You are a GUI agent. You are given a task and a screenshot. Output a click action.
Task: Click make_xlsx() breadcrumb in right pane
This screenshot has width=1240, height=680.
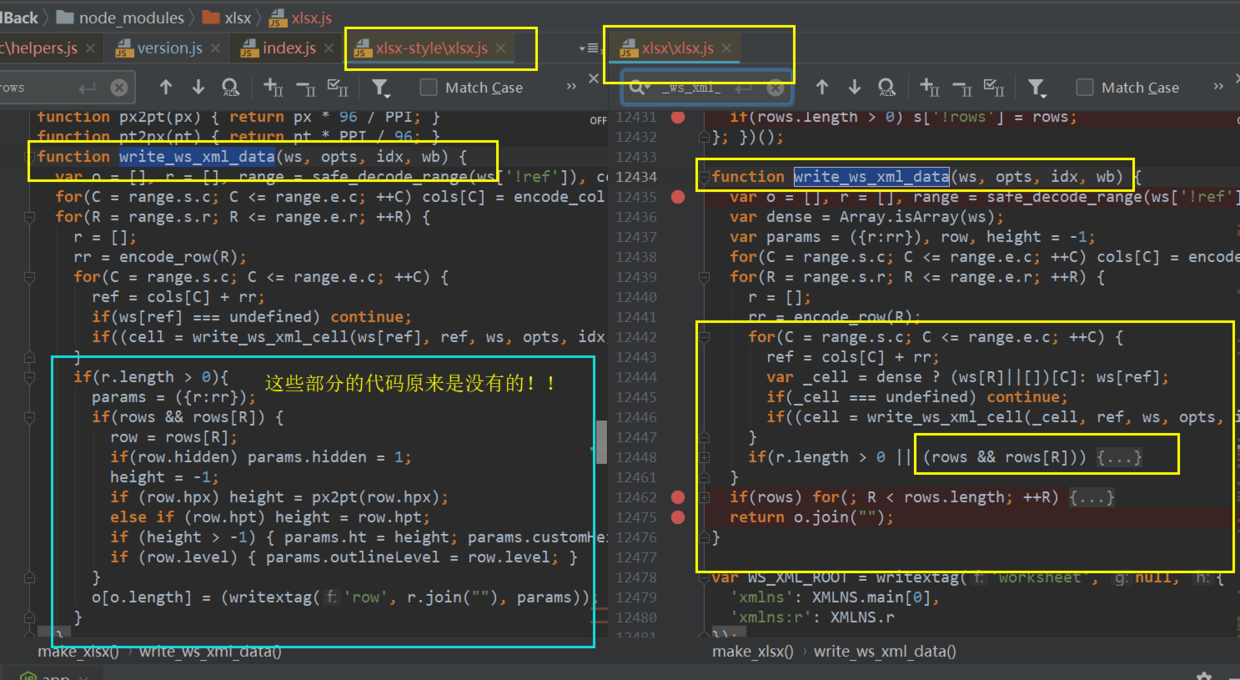click(753, 651)
